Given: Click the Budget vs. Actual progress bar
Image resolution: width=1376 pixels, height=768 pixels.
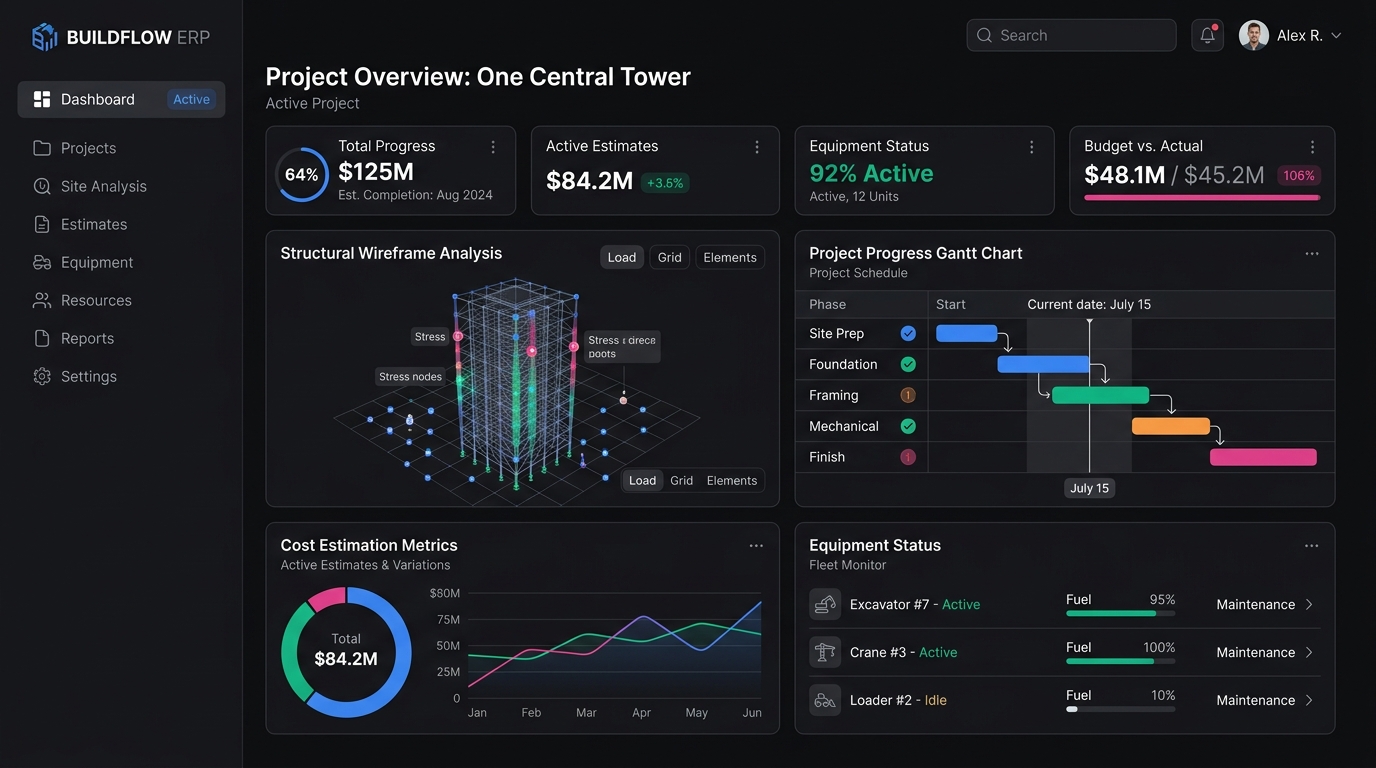Looking at the screenshot, I should [x=1202, y=197].
